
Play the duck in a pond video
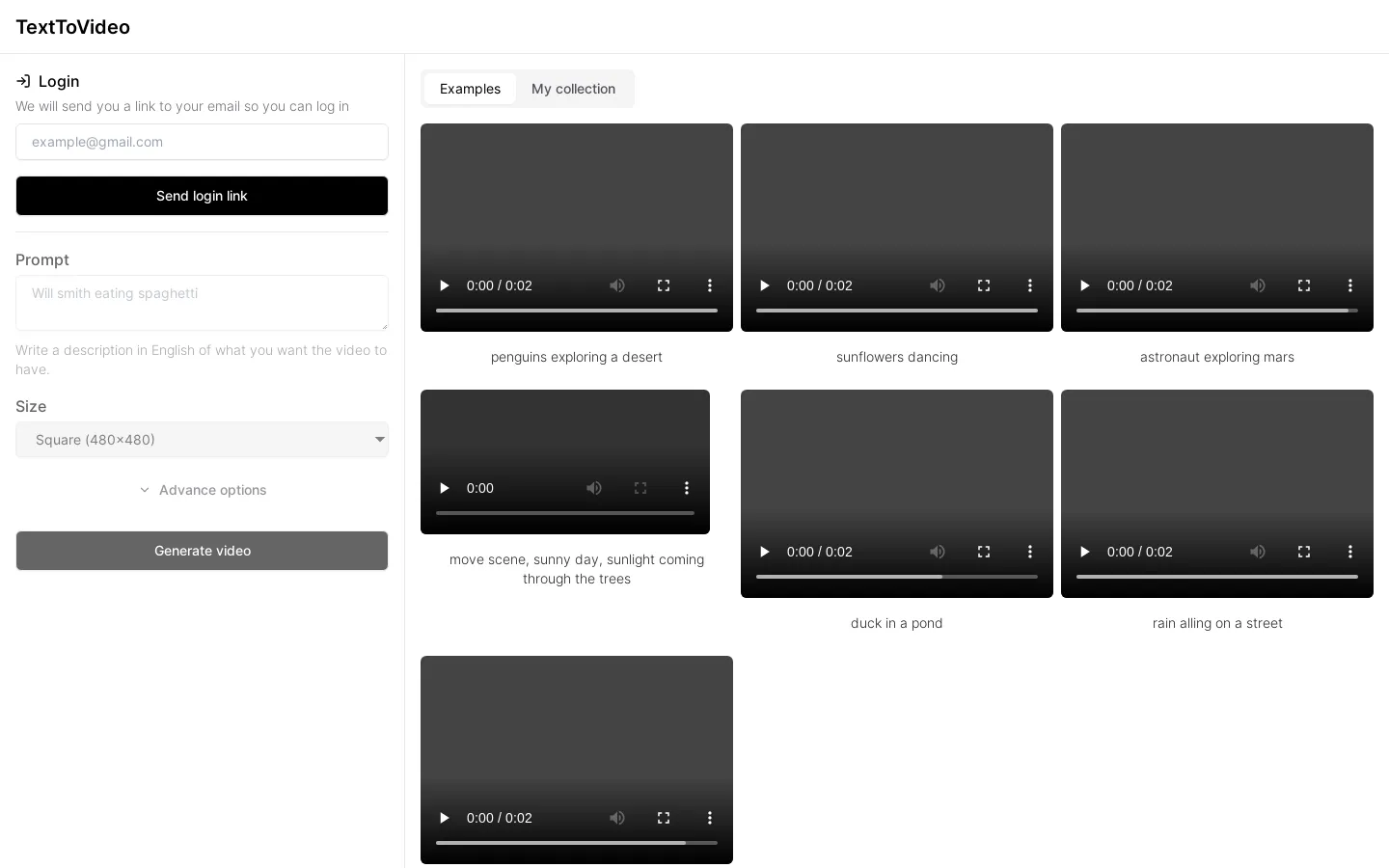click(x=765, y=552)
